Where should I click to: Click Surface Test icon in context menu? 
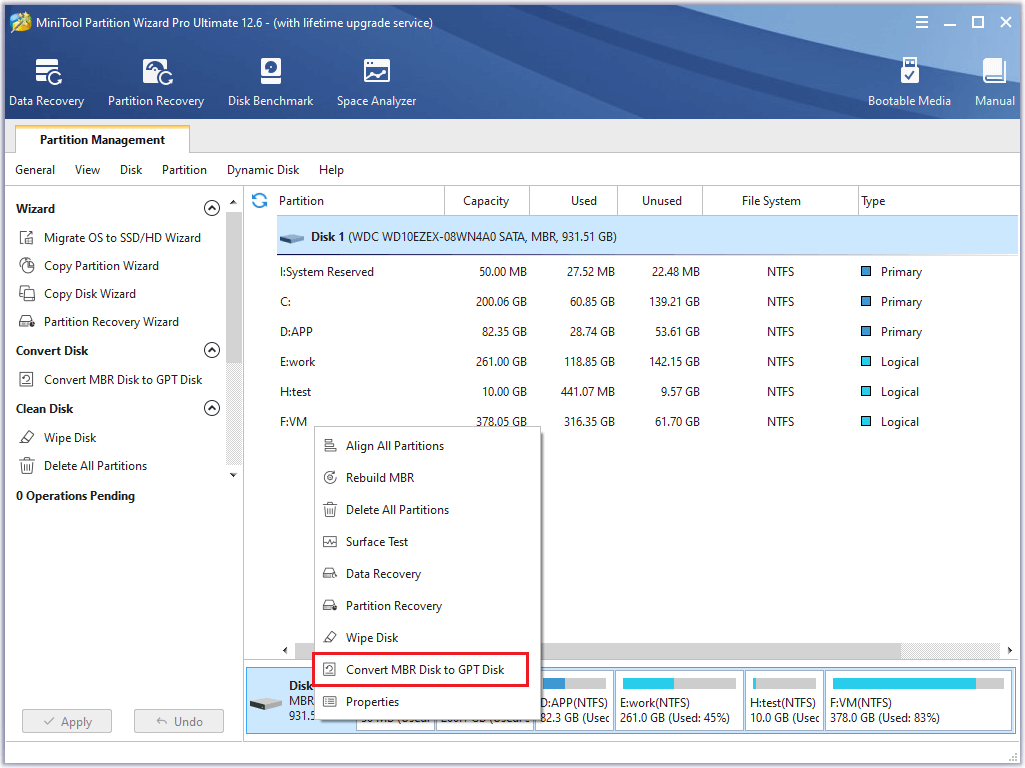click(330, 541)
